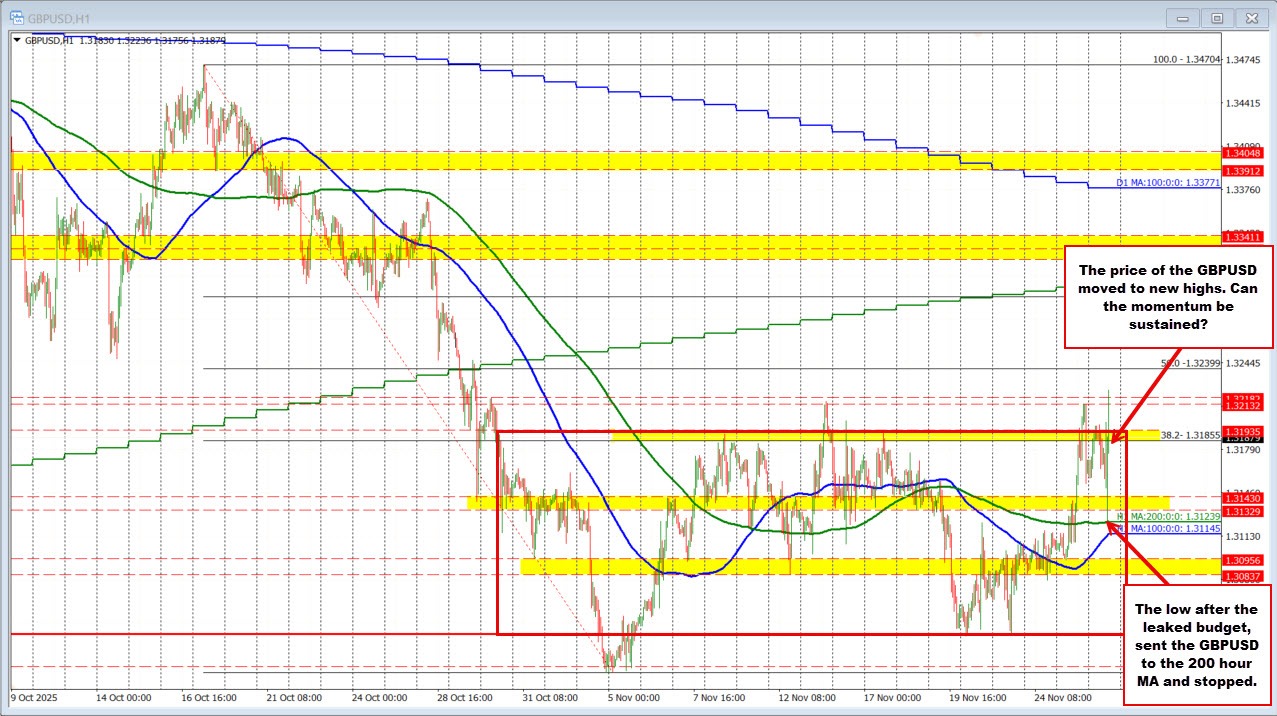This screenshot has height=716, width=1277.
Task: Click the annotation box about GBPUSD moving to new highs
Action: (1168, 299)
